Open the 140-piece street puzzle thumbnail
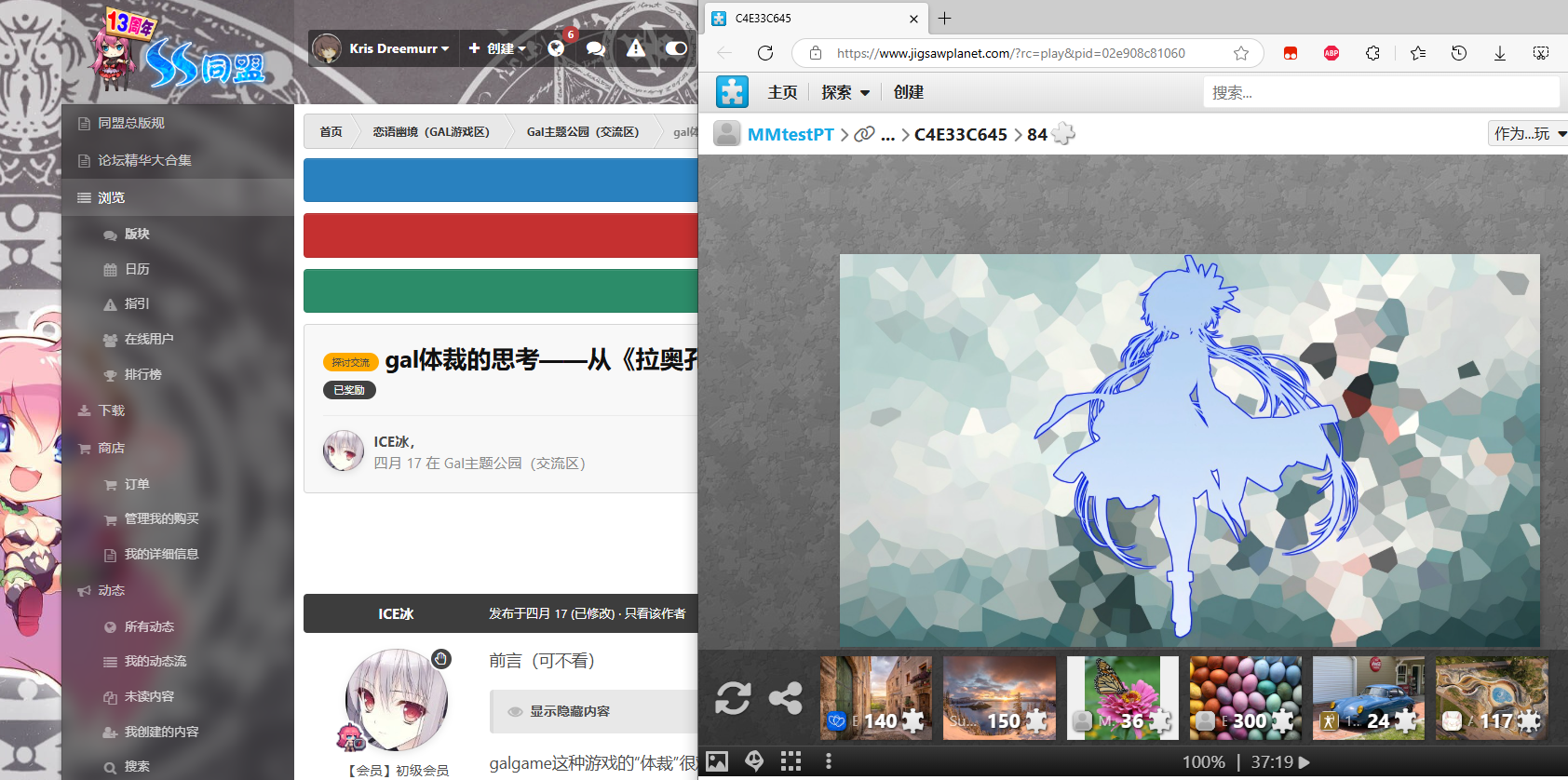This screenshot has height=780, width=1568. tap(876, 698)
